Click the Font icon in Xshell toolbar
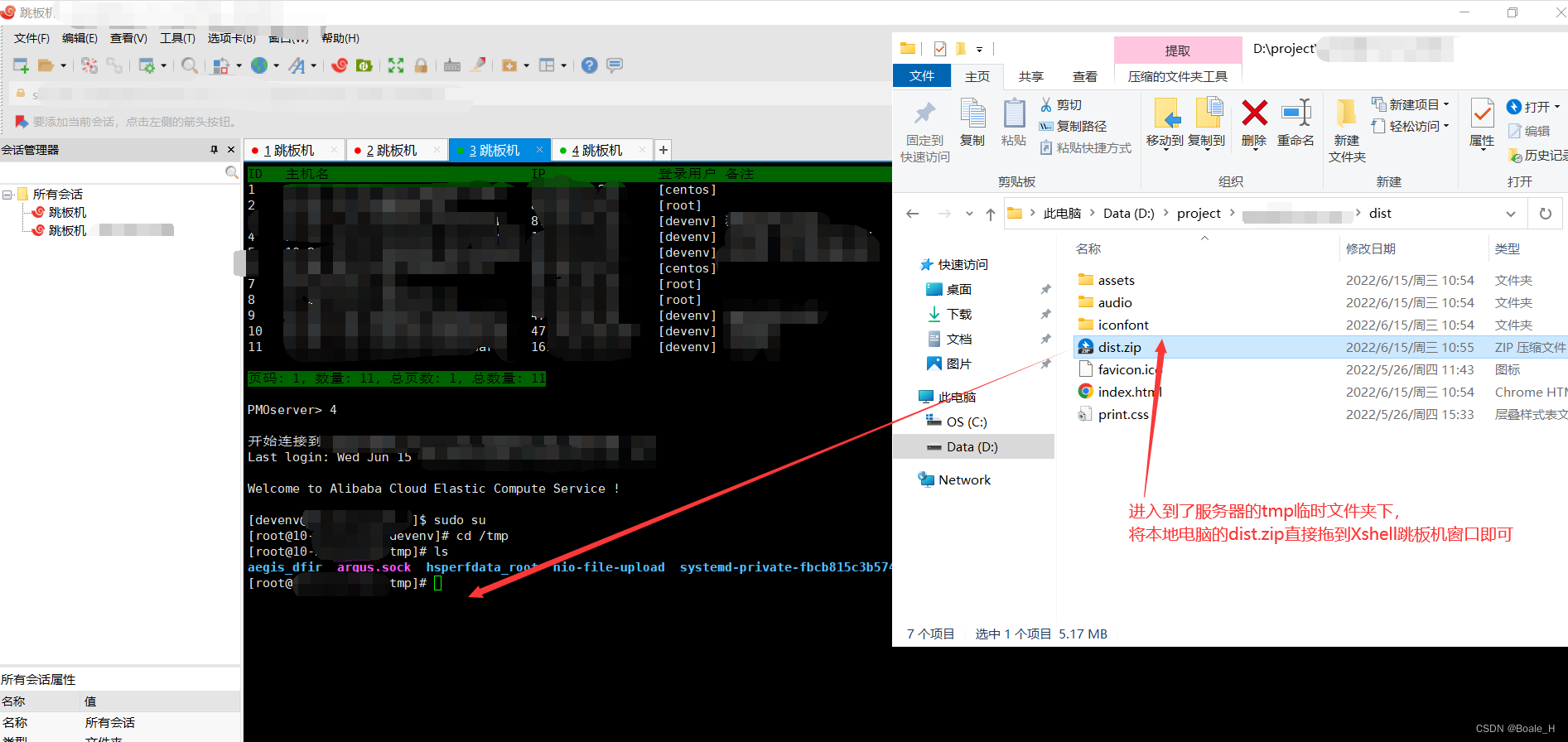This screenshot has width=1568, height=742. [x=297, y=65]
